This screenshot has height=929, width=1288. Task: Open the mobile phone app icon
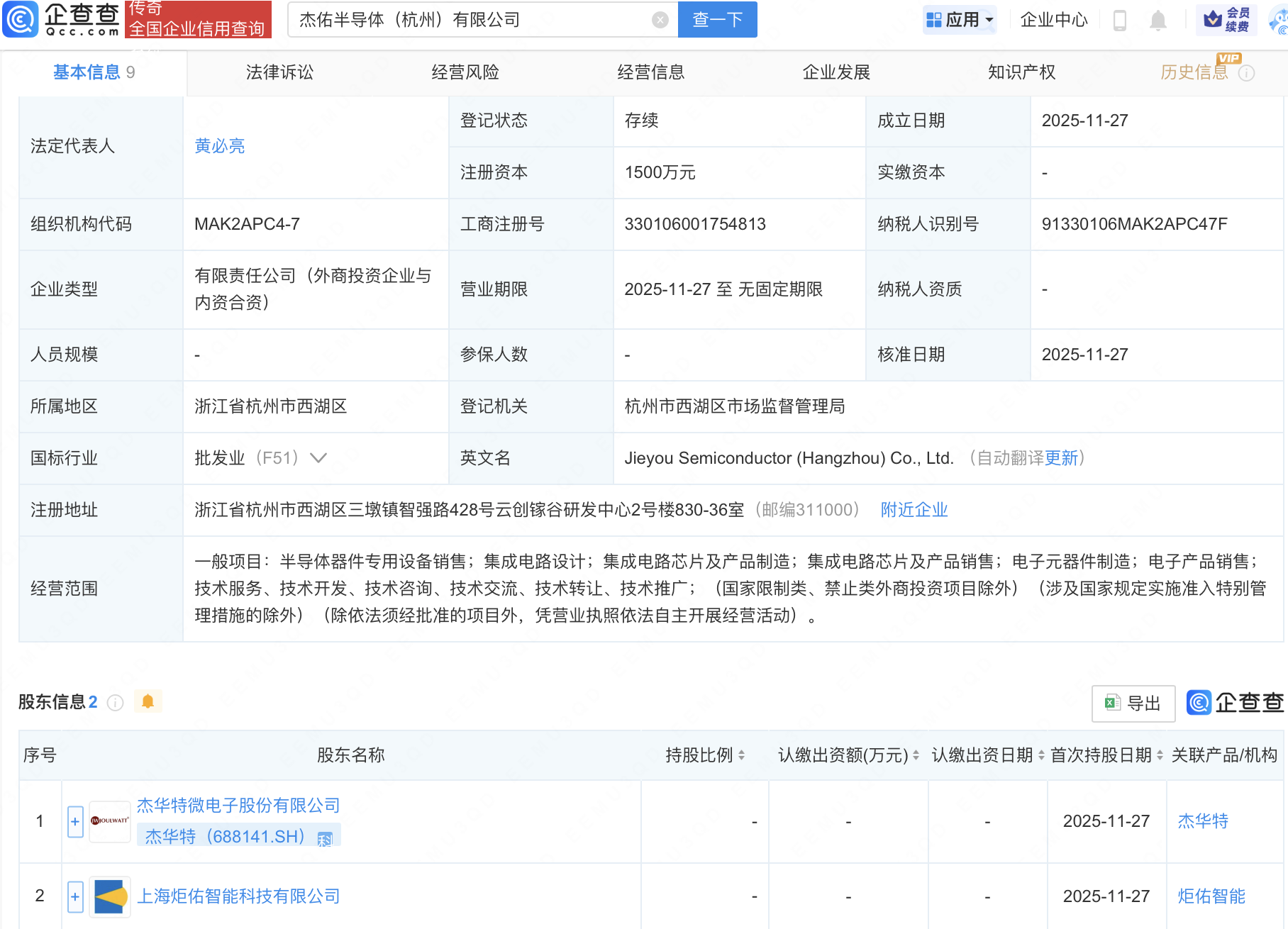pyautogui.click(x=1120, y=20)
